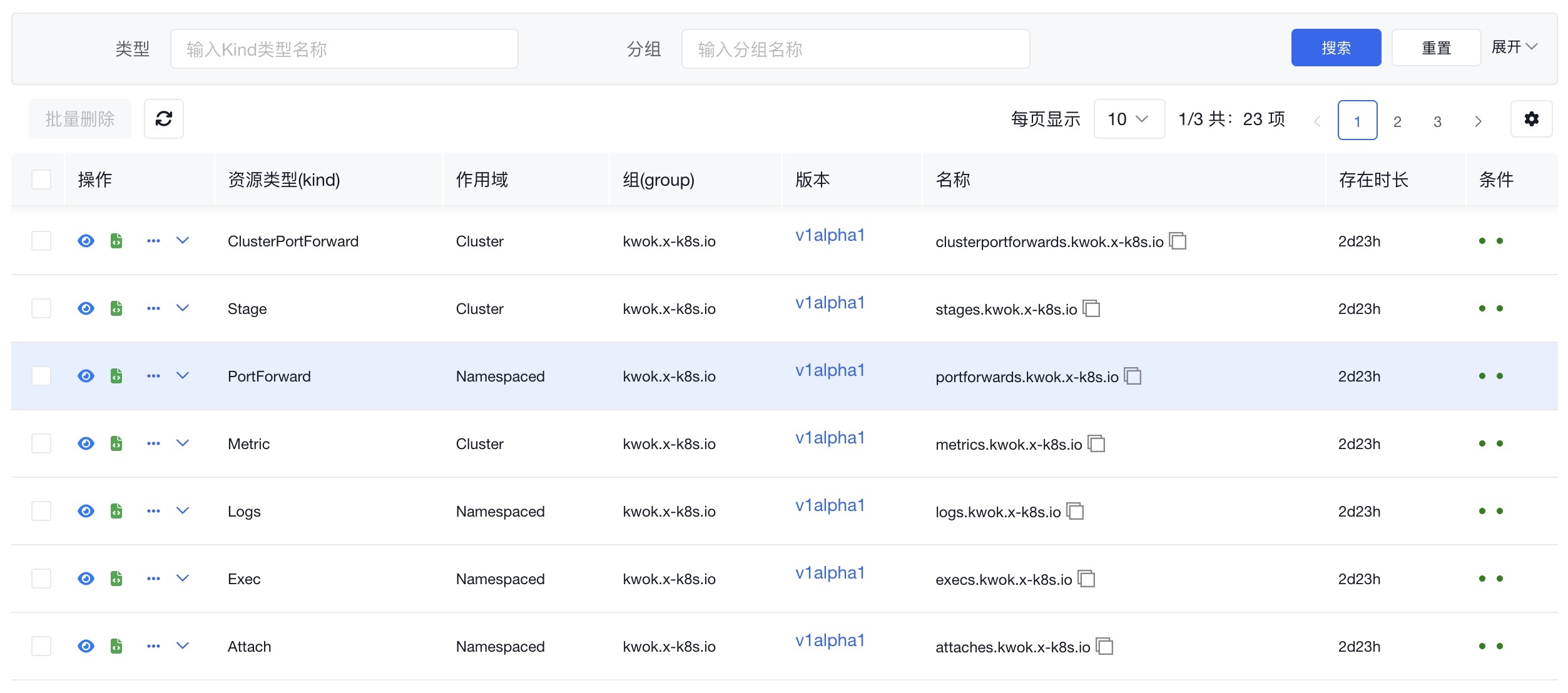This screenshot has width=1568, height=693.
Task: Open v1alpha1 version link for Logs
Action: point(830,505)
